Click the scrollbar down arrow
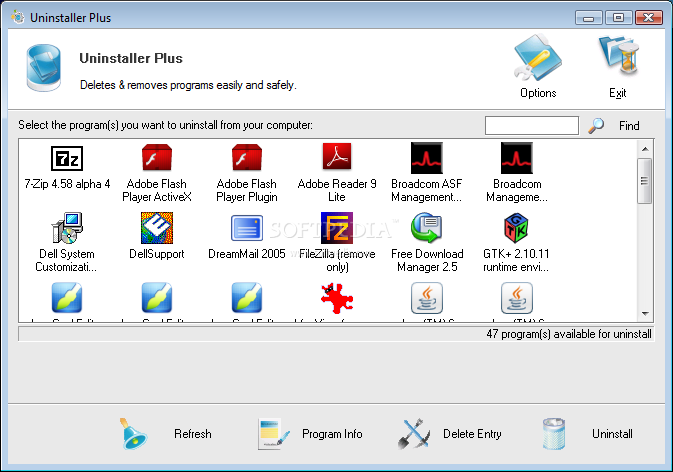This screenshot has width=673, height=472. tap(645, 314)
